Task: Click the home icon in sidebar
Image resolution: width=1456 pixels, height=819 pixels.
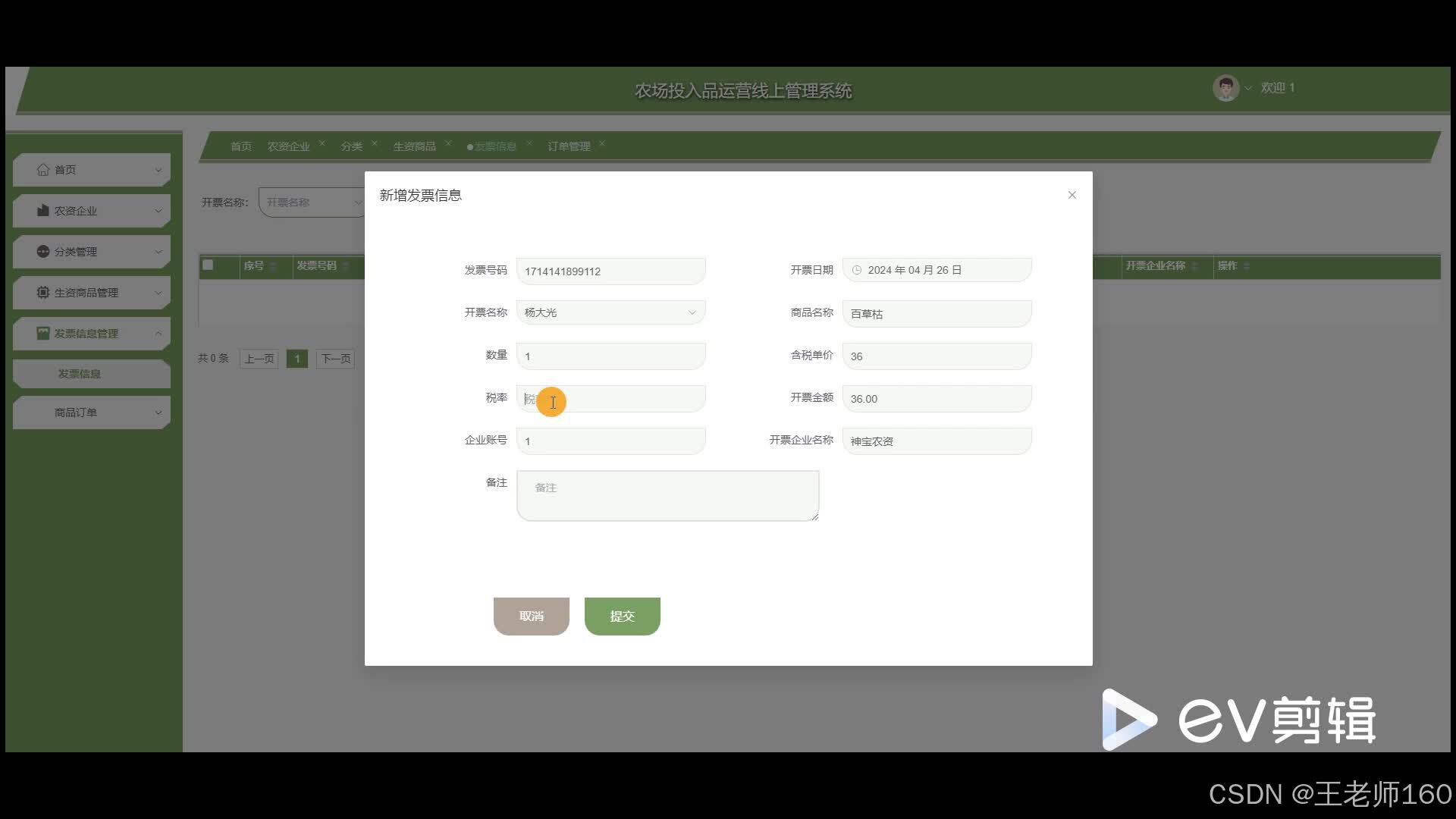Action: pyautogui.click(x=43, y=170)
